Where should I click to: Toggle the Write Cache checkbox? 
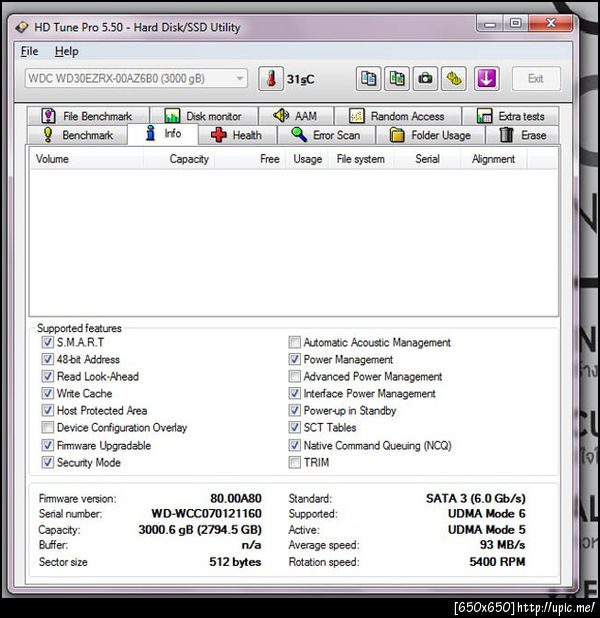pos(47,393)
